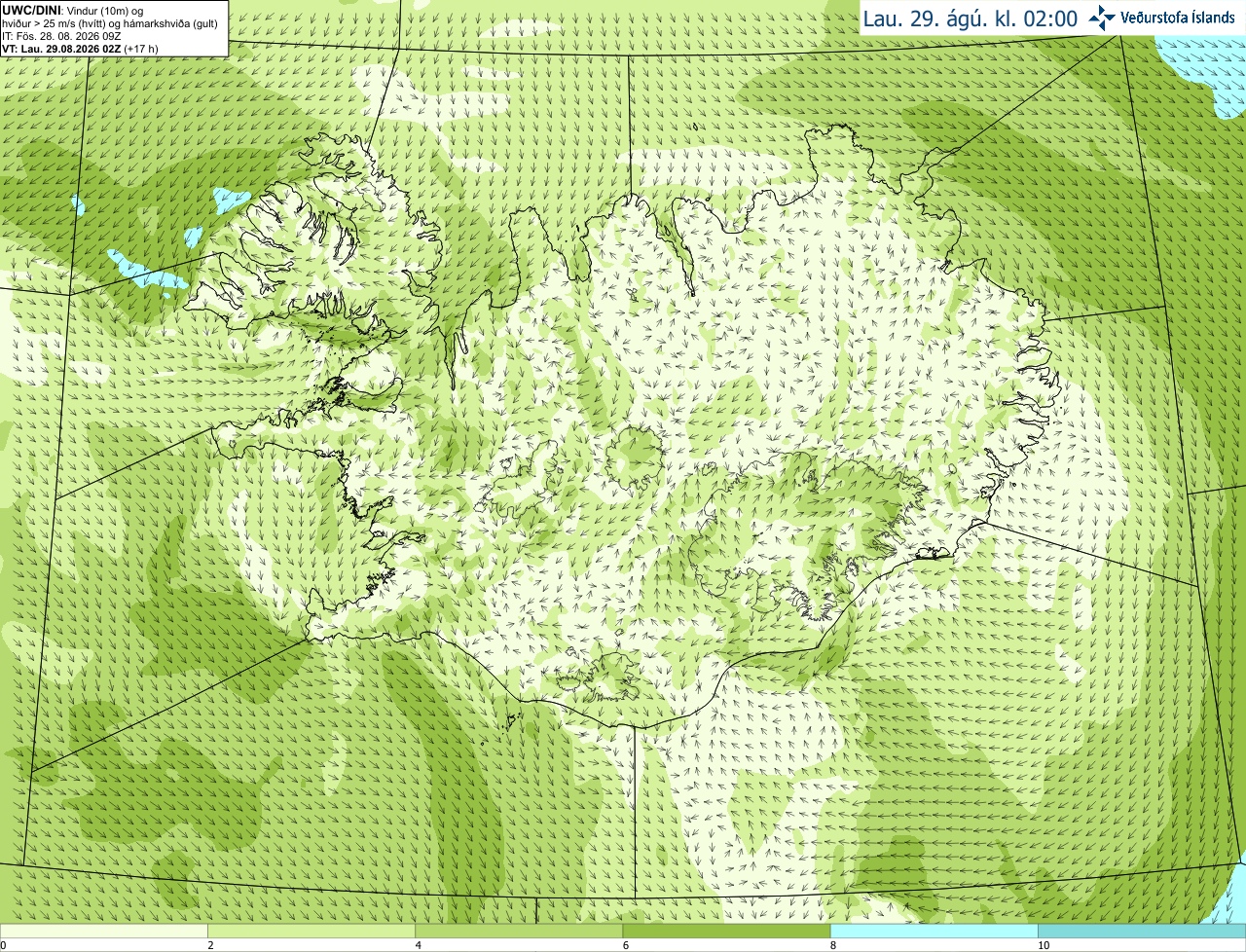Viewport: 1246px width, 952px height.
Task: Click the UWC/DINI title in legend box
Action: tap(31, 11)
